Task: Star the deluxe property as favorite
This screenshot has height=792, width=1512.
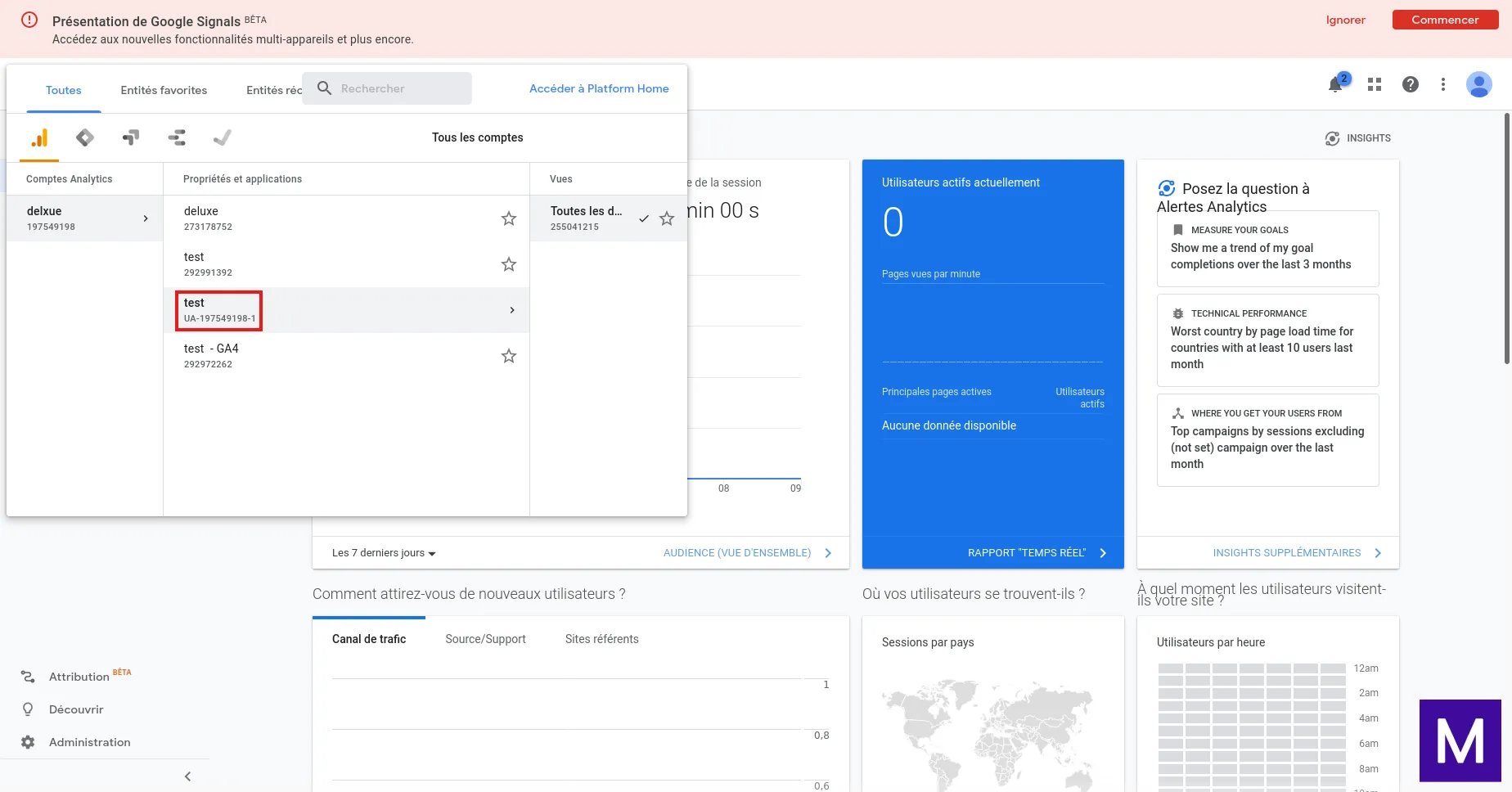Action: pos(509,218)
